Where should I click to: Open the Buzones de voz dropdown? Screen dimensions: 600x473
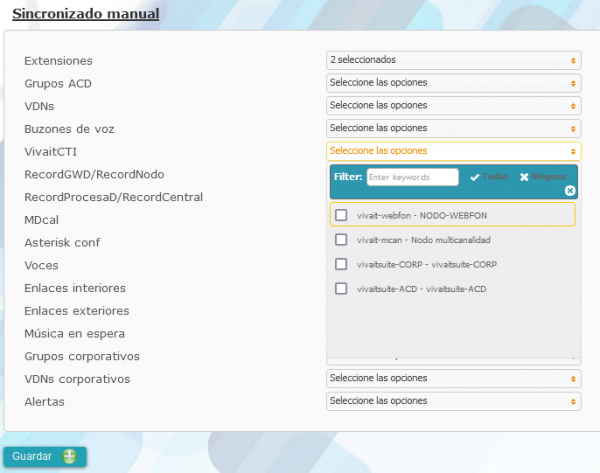tap(453, 128)
